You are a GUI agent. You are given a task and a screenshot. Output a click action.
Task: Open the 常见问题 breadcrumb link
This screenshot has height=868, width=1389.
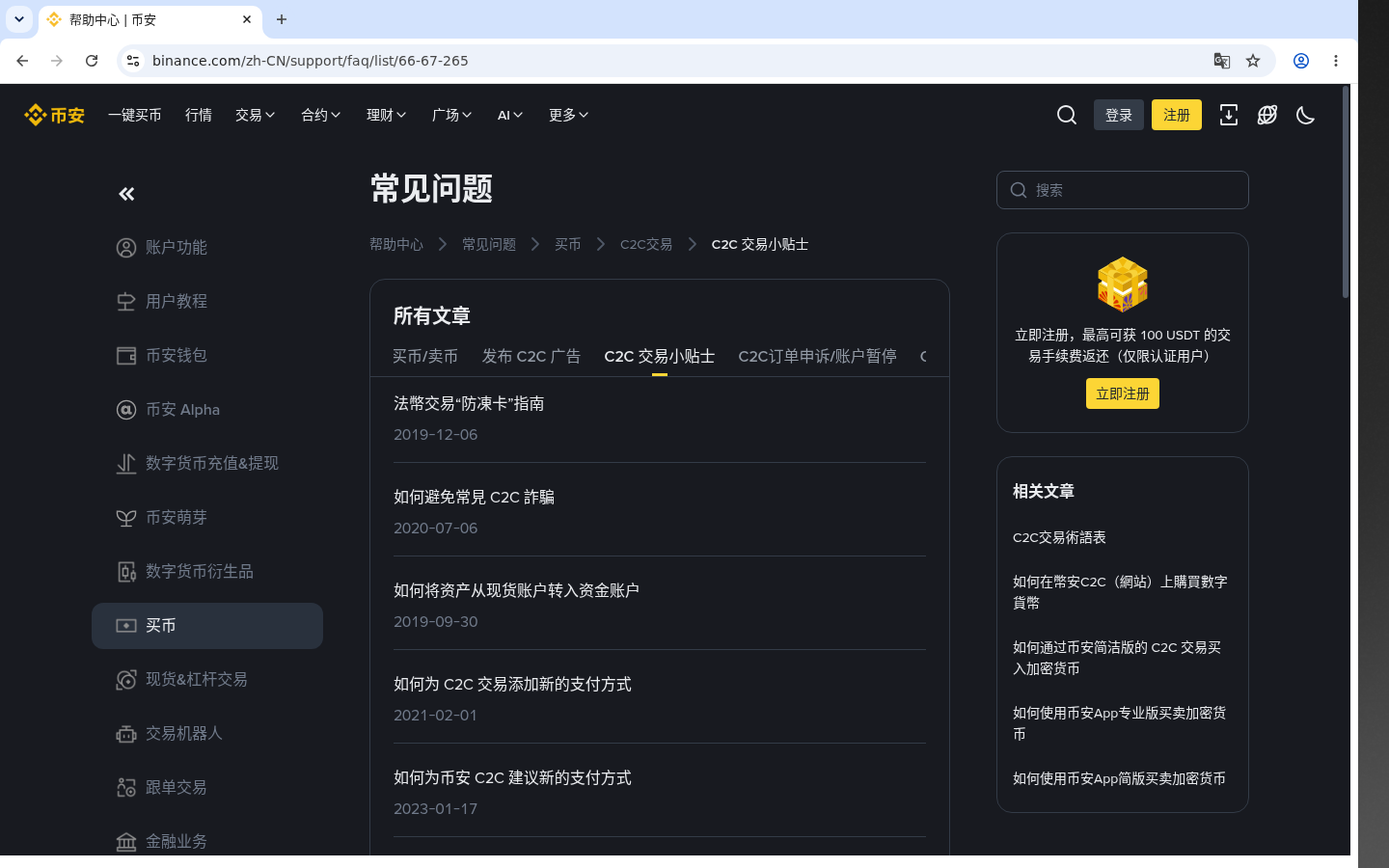[x=489, y=244]
